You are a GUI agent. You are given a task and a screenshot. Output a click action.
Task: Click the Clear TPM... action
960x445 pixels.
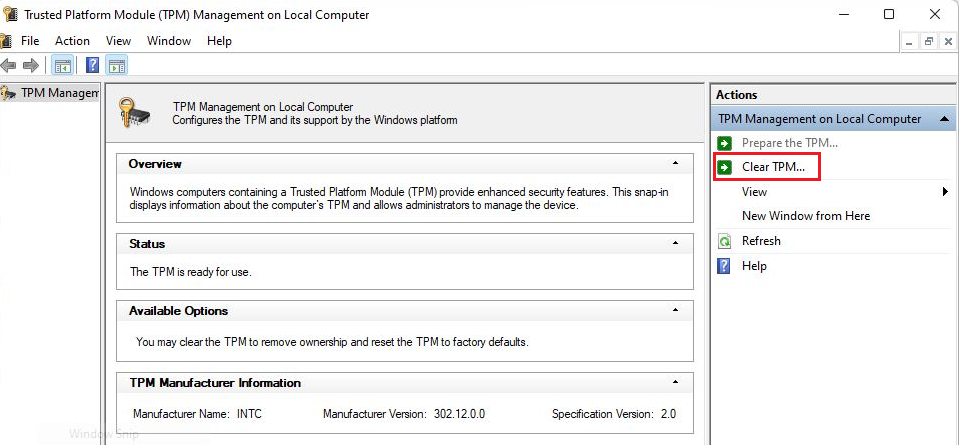(x=773, y=167)
